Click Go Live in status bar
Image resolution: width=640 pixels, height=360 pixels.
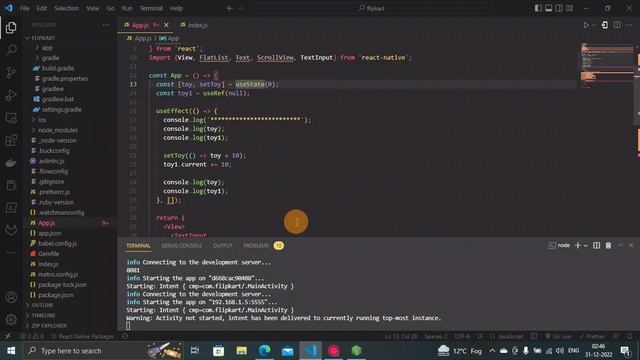(x=558, y=336)
